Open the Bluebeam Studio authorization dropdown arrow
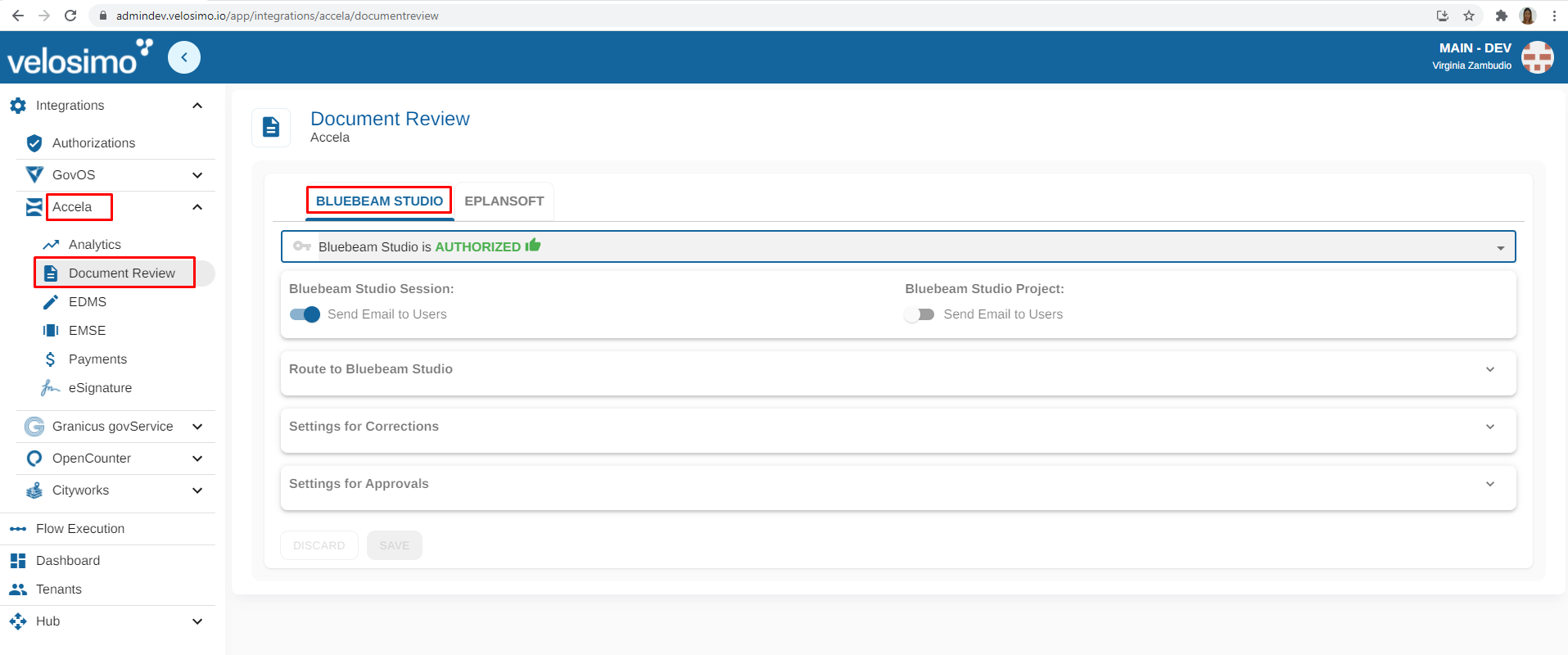 pos(1501,248)
